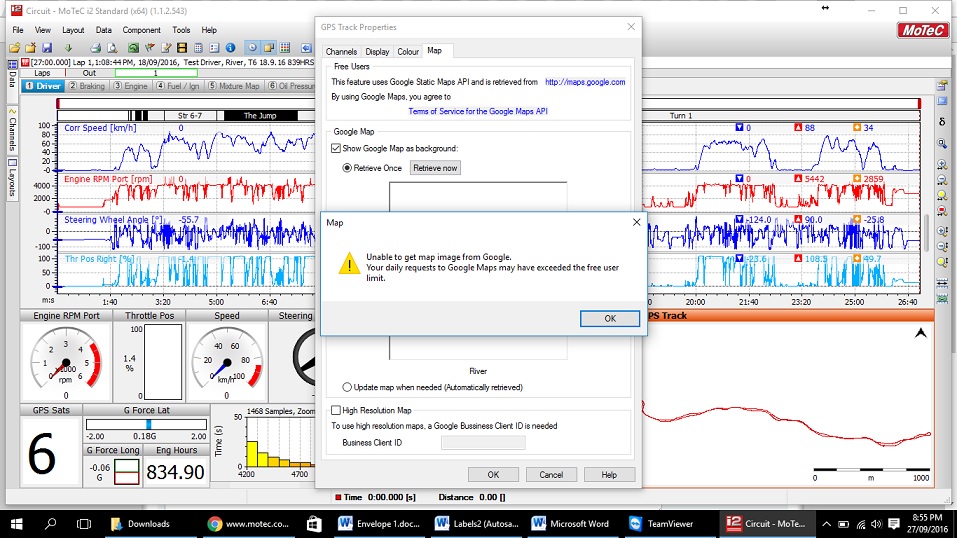Select the Retrieve Once radio button
Image resolution: width=957 pixels, height=538 pixels.
347,168
